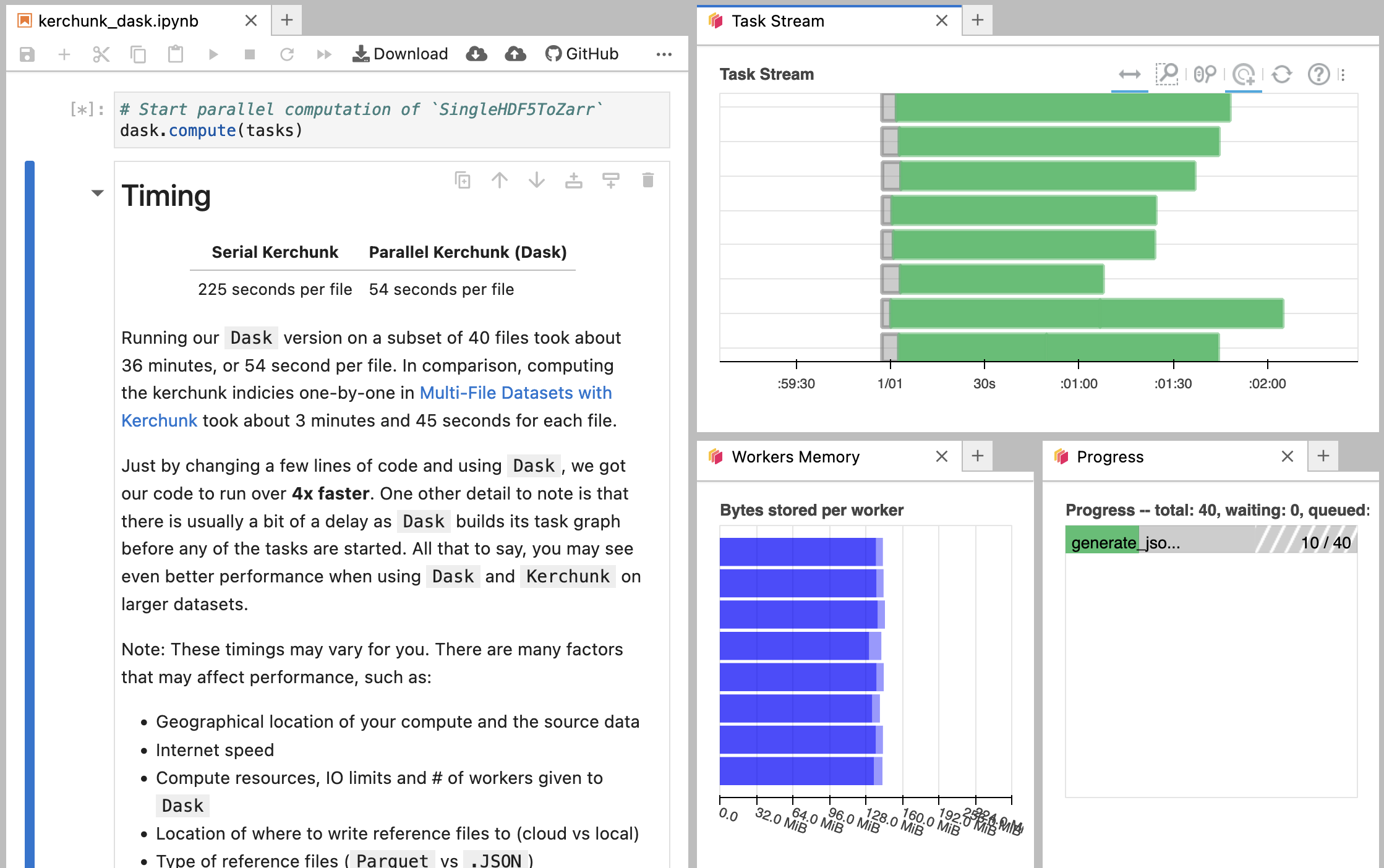
Task: Toggle the Bokeh x-pan tool
Action: 1129,75
